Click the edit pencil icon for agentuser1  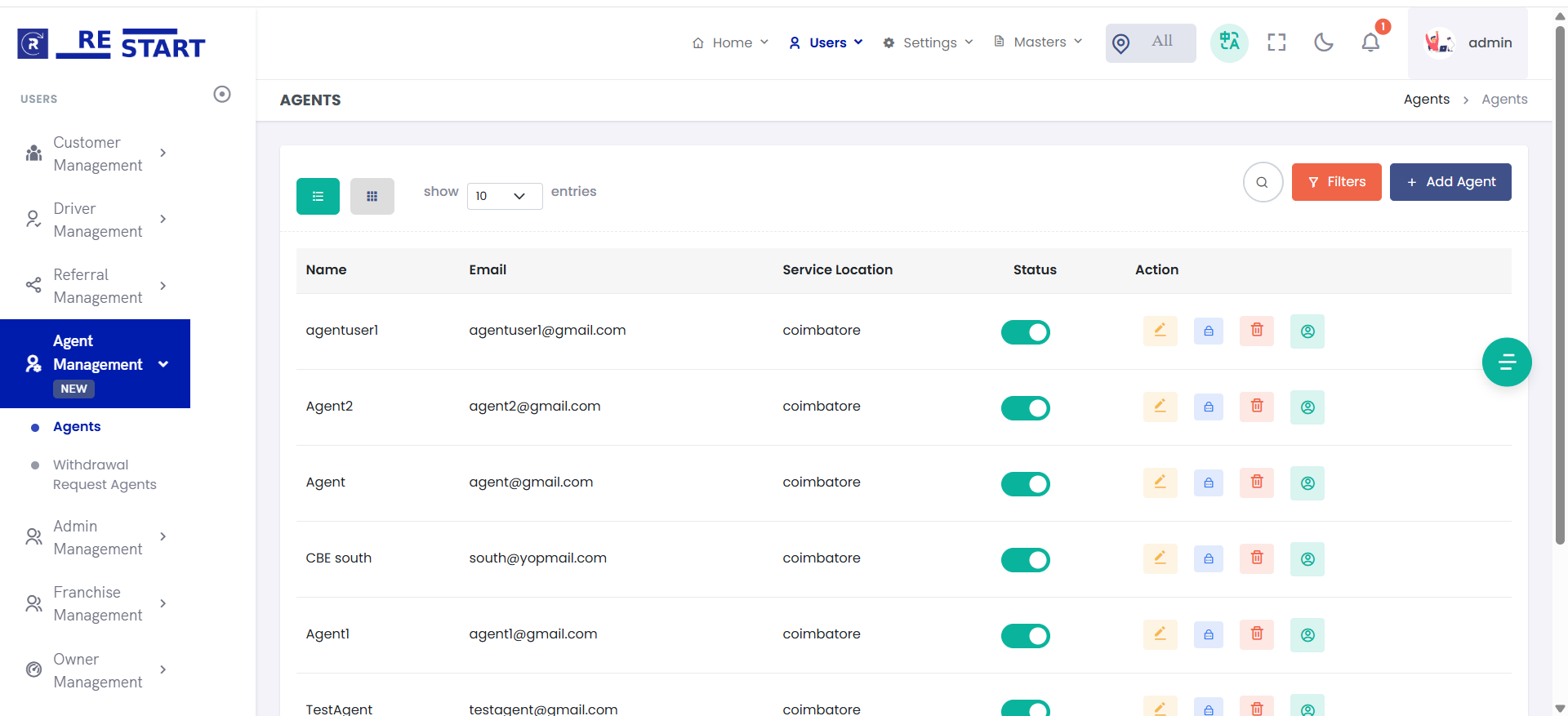coord(1160,331)
